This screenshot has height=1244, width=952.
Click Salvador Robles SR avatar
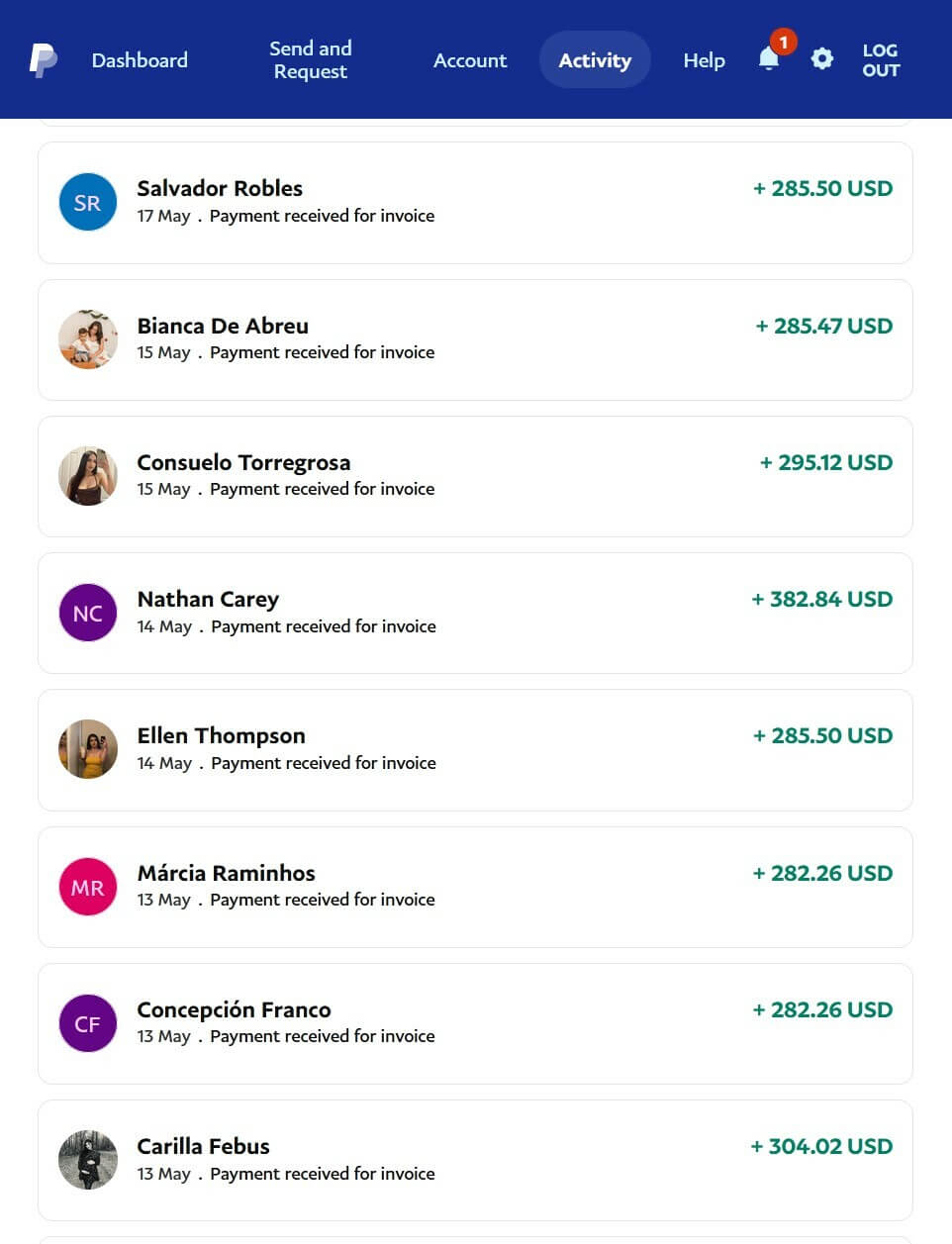(x=88, y=202)
